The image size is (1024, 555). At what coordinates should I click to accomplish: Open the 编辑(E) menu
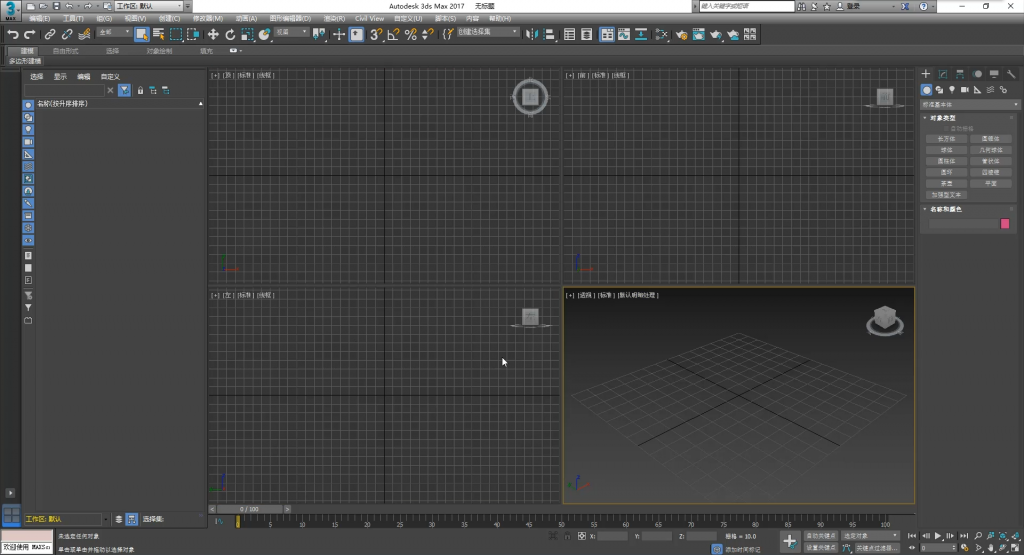click(39, 18)
